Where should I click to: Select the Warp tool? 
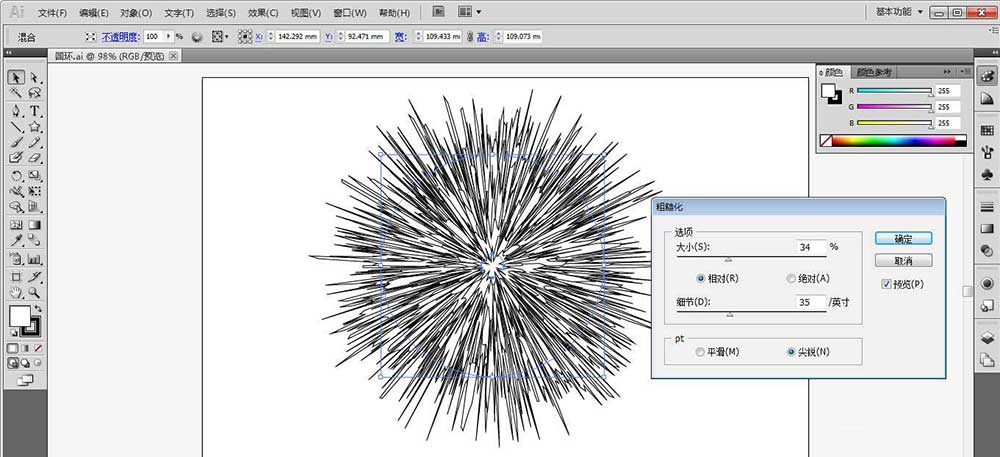tap(16, 191)
